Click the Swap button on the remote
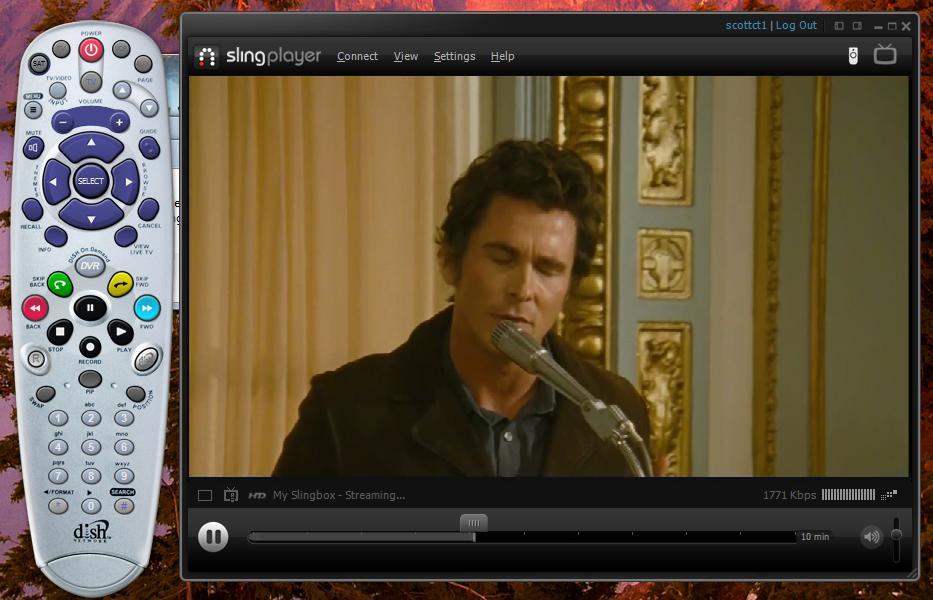Image resolution: width=933 pixels, height=600 pixels. pos(46,393)
